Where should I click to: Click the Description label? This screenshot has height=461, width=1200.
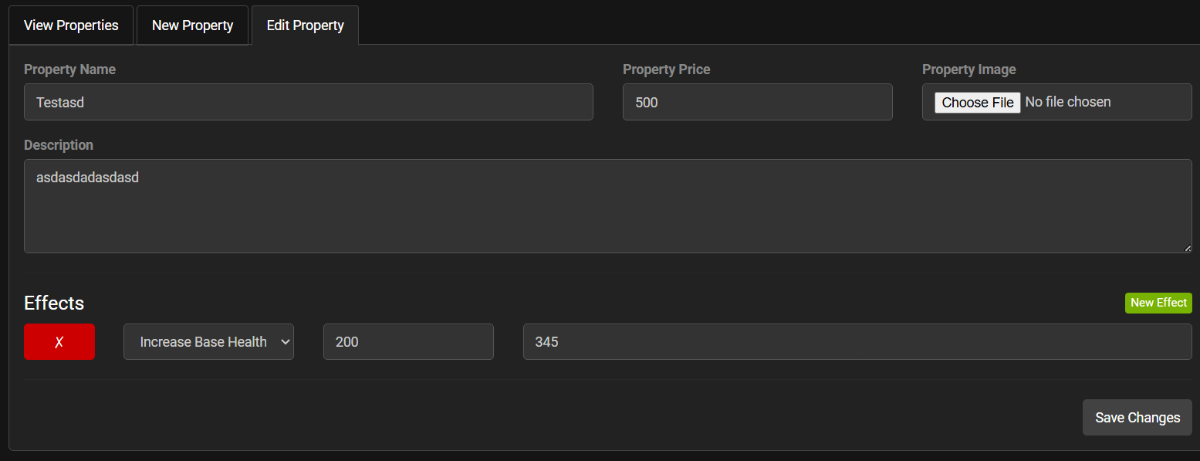pos(59,145)
